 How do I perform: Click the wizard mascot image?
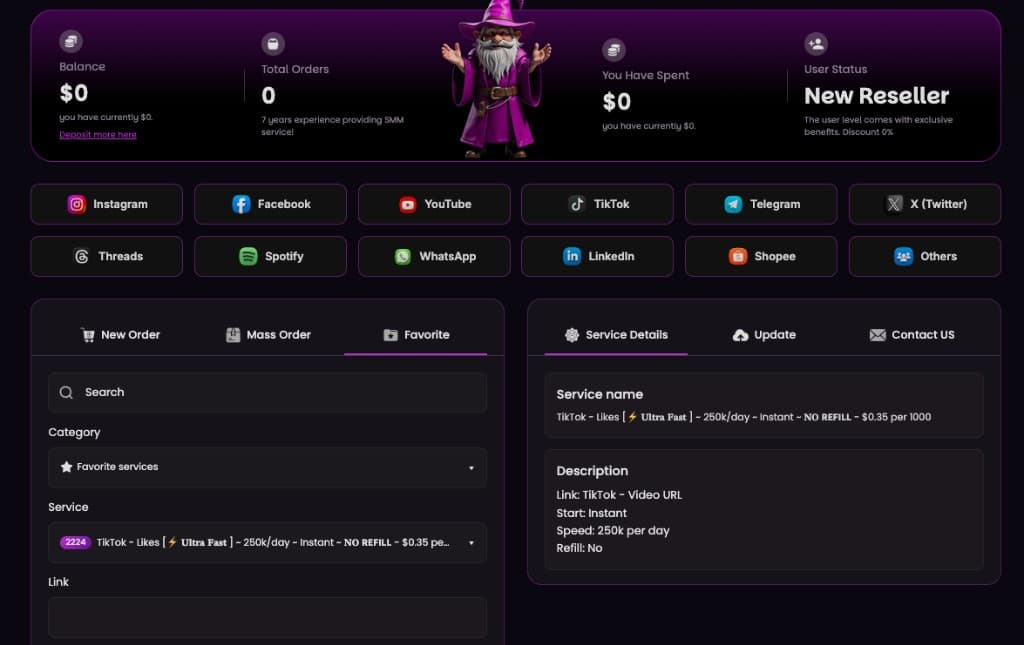[x=497, y=80]
